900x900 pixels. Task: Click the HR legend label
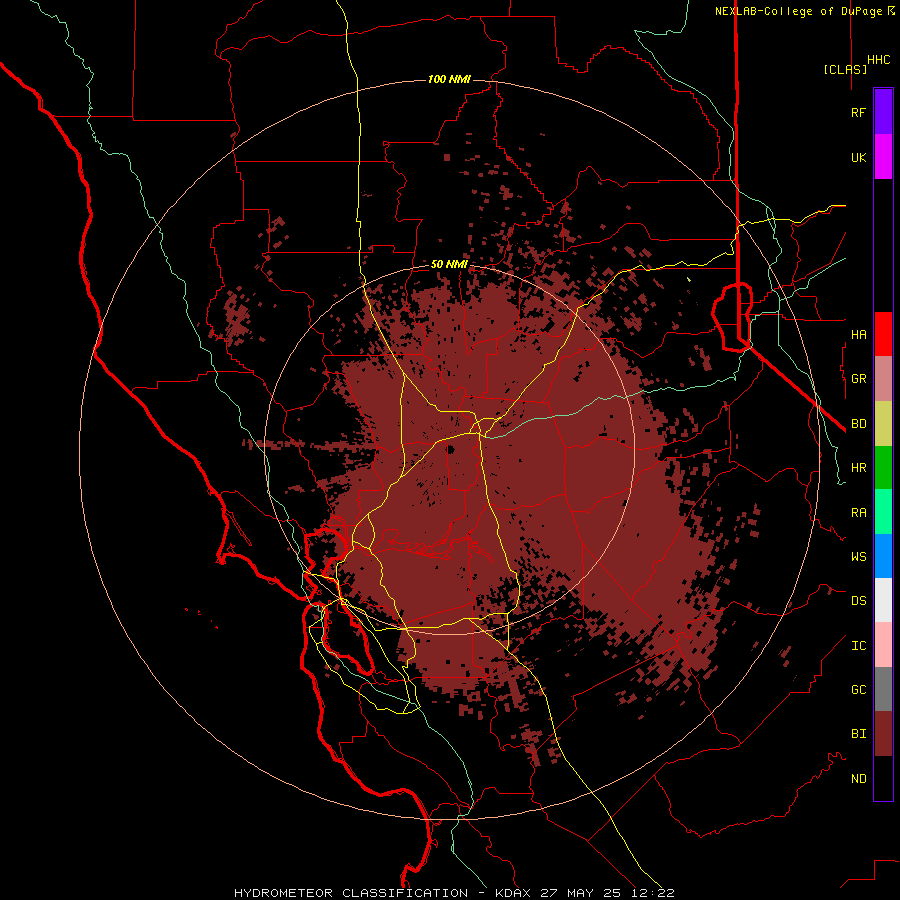[858, 468]
